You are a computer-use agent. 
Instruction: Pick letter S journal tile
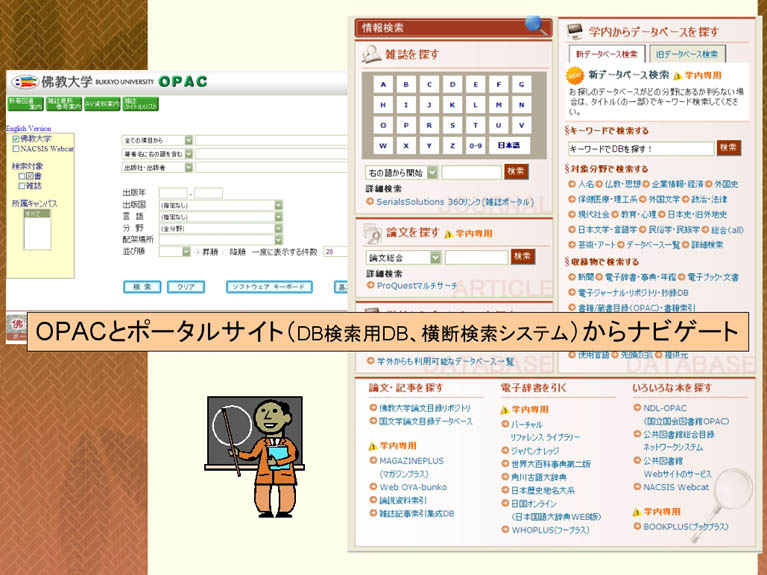452,125
